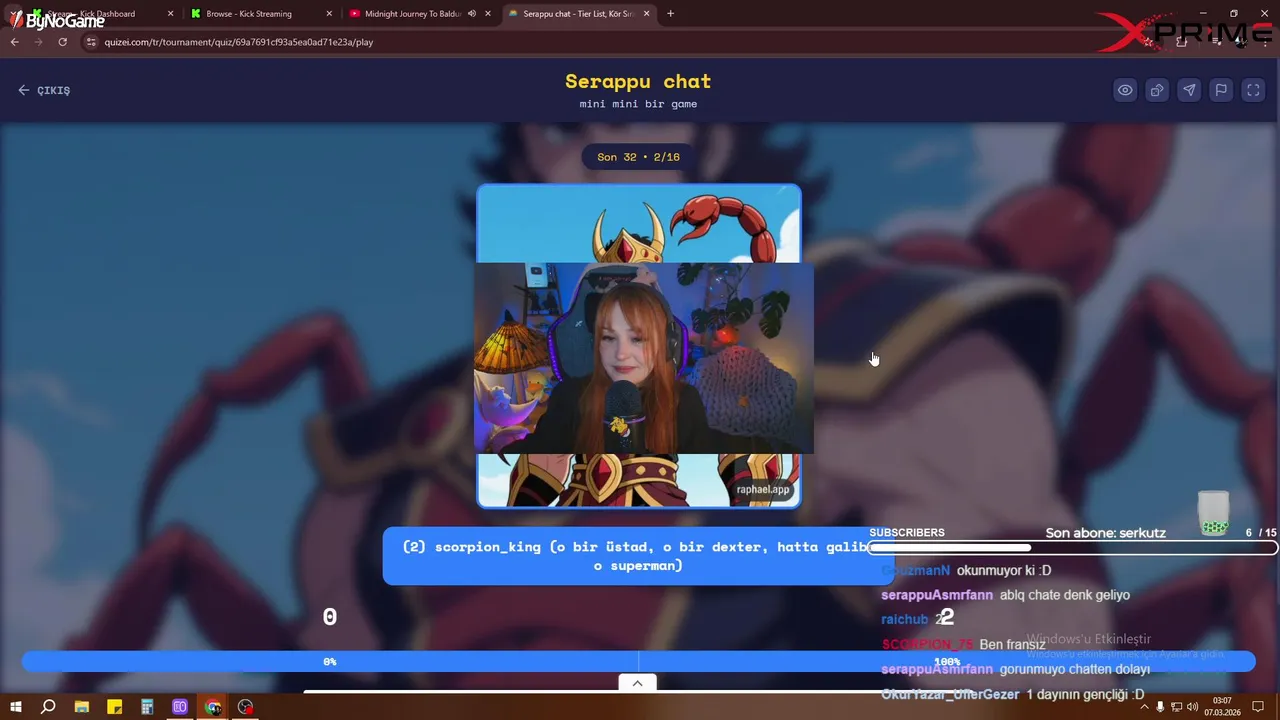Close the Serappu chat tab
Screen dimensions: 1280x720
point(646,14)
